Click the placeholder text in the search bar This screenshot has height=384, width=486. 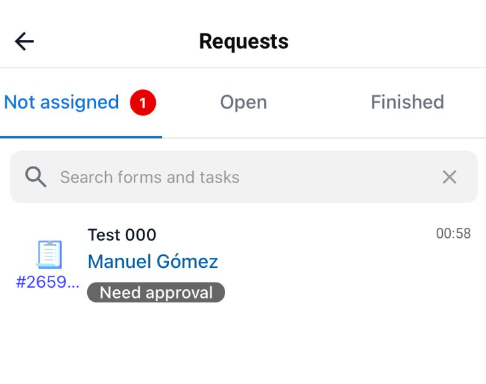pos(150,177)
